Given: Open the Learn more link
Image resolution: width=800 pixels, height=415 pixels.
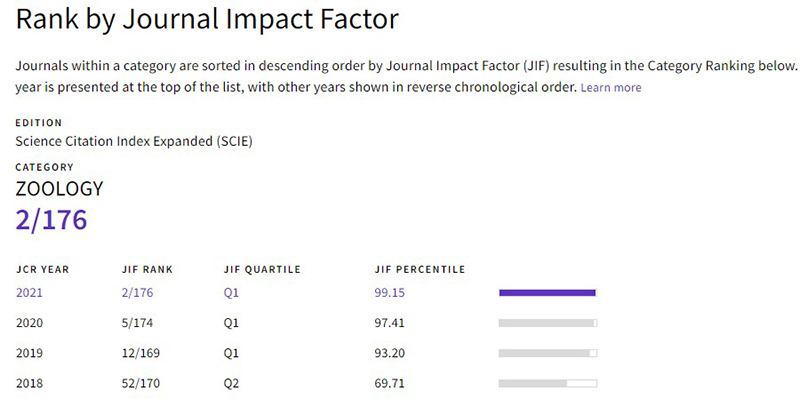Looking at the screenshot, I should click(x=611, y=88).
